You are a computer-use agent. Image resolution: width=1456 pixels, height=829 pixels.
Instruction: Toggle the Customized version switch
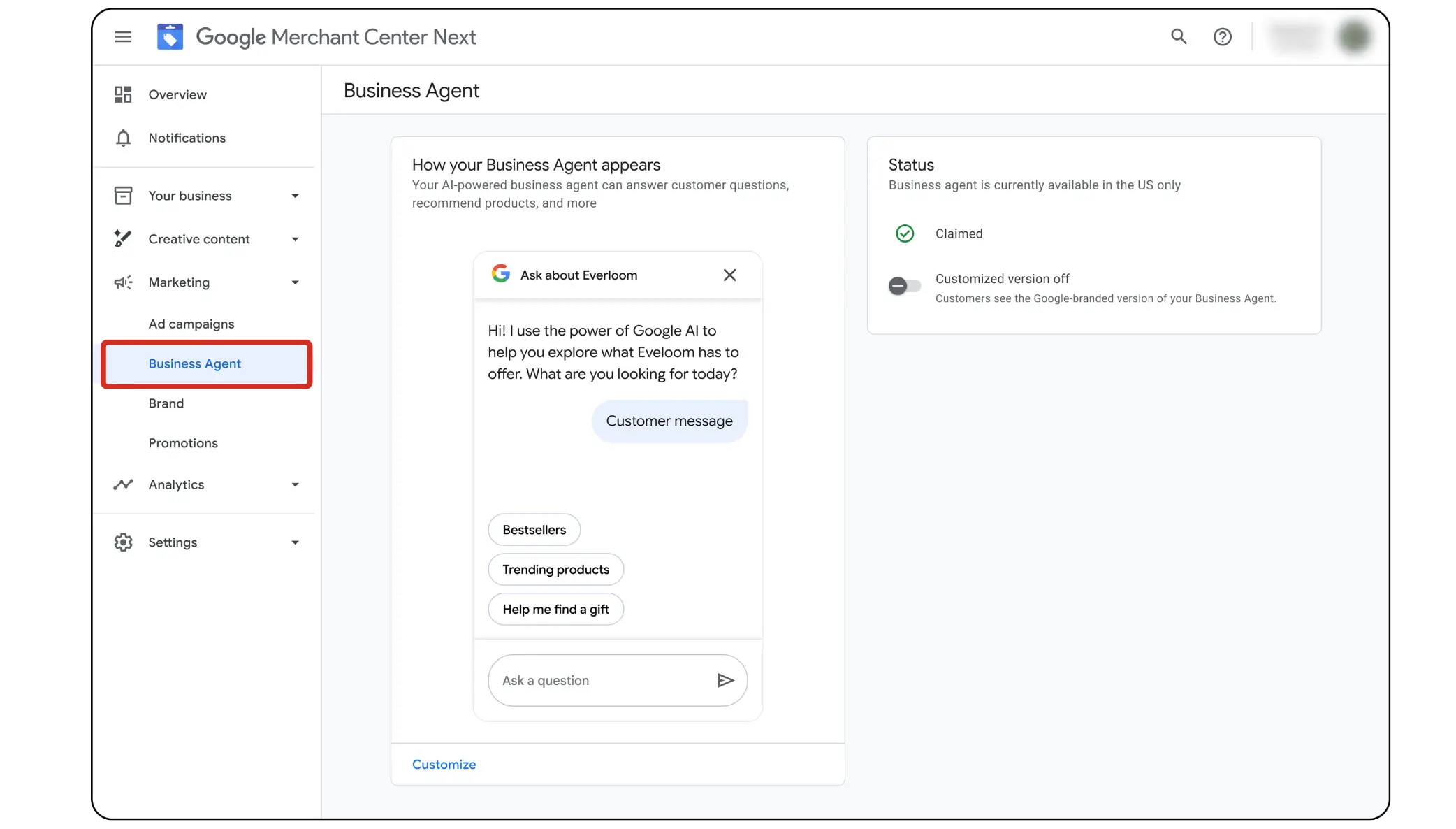[905, 285]
